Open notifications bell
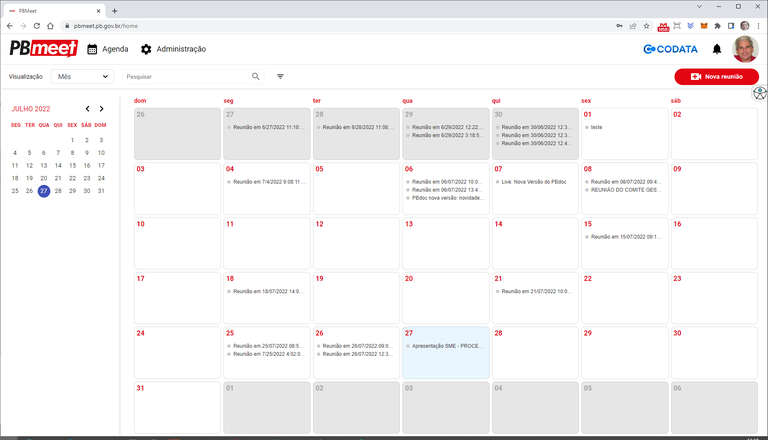Viewport: 768px width, 440px height. click(x=717, y=49)
